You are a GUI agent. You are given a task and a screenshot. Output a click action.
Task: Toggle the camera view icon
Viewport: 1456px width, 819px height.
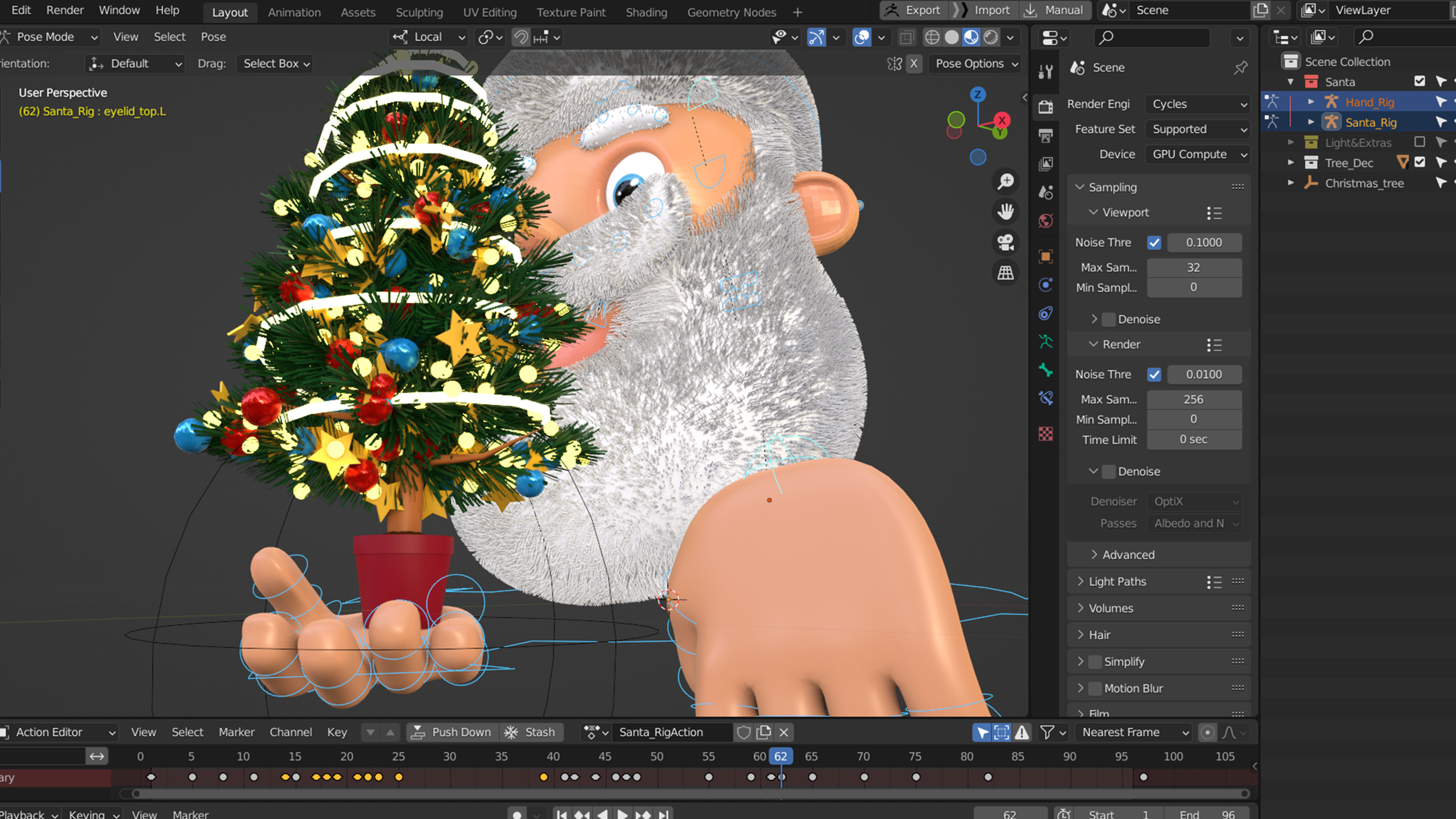point(1006,243)
